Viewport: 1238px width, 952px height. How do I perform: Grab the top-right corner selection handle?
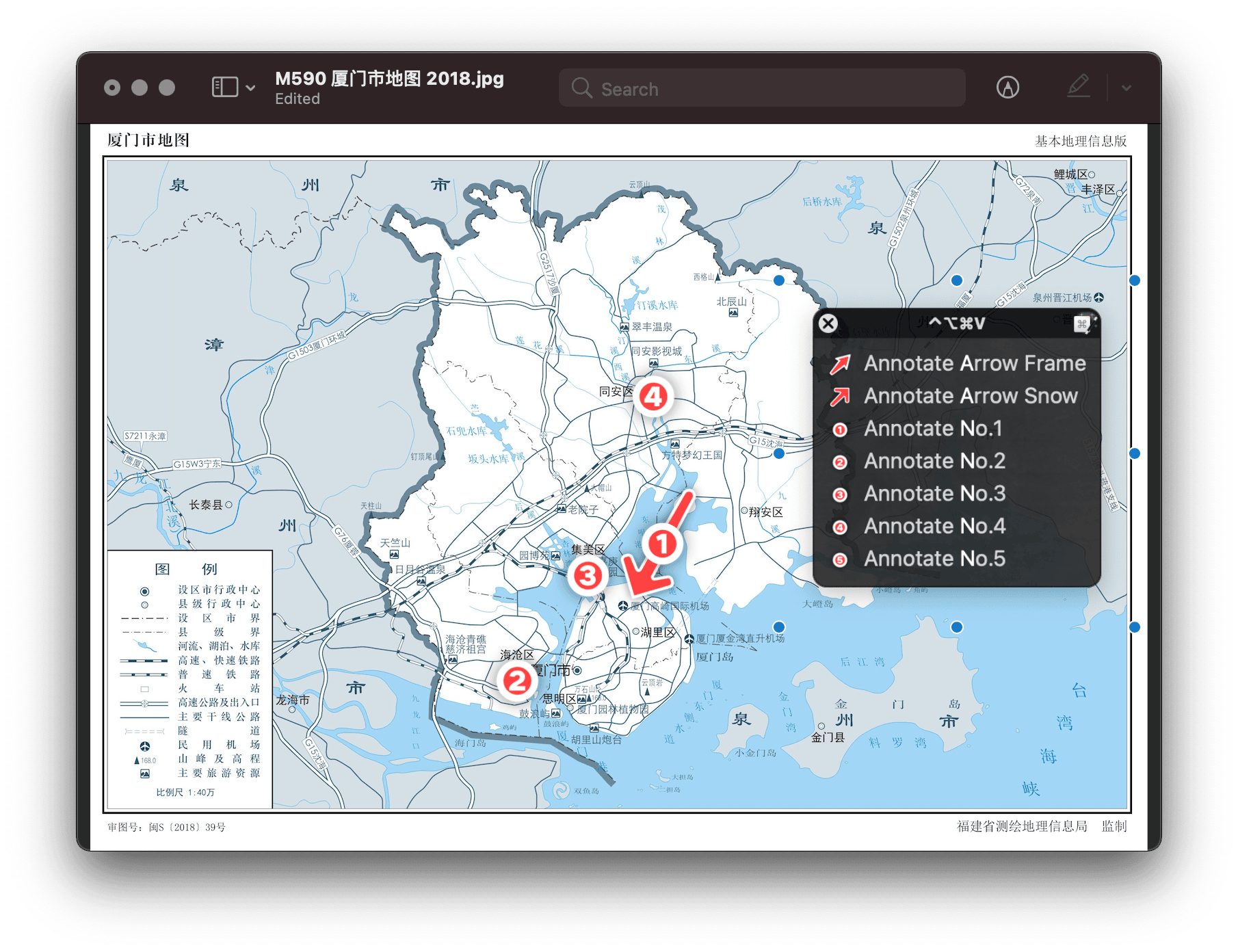point(1135,280)
